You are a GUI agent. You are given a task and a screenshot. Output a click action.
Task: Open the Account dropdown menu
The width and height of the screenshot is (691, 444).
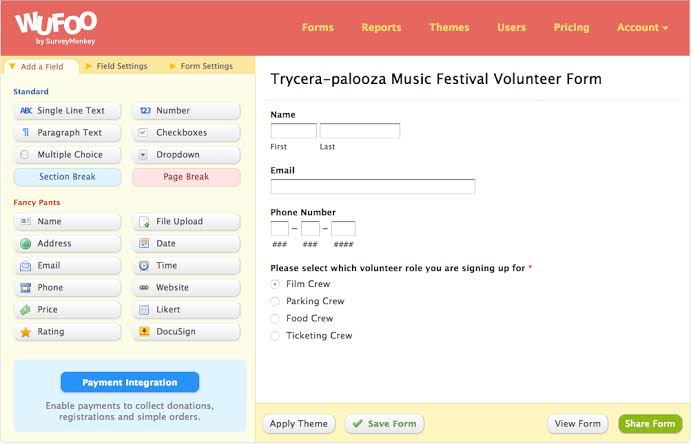coord(642,28)
